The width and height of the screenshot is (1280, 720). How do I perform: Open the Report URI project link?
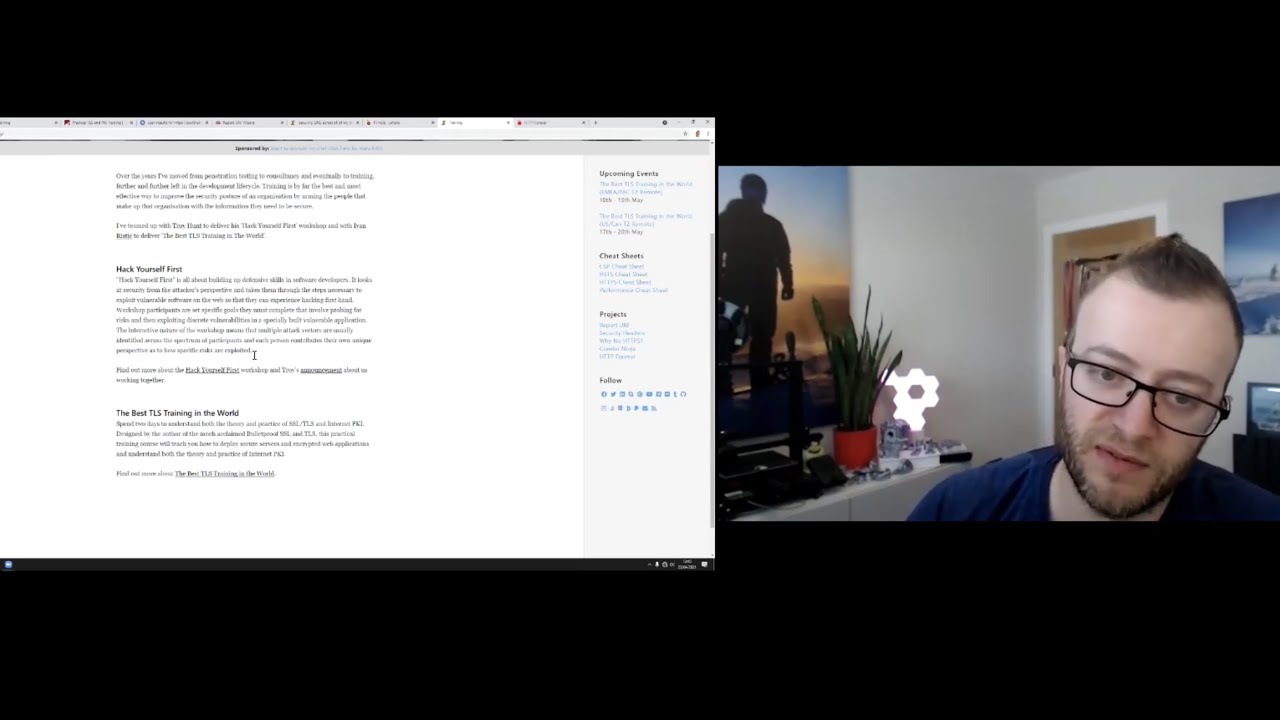click(x=614, y=325)
